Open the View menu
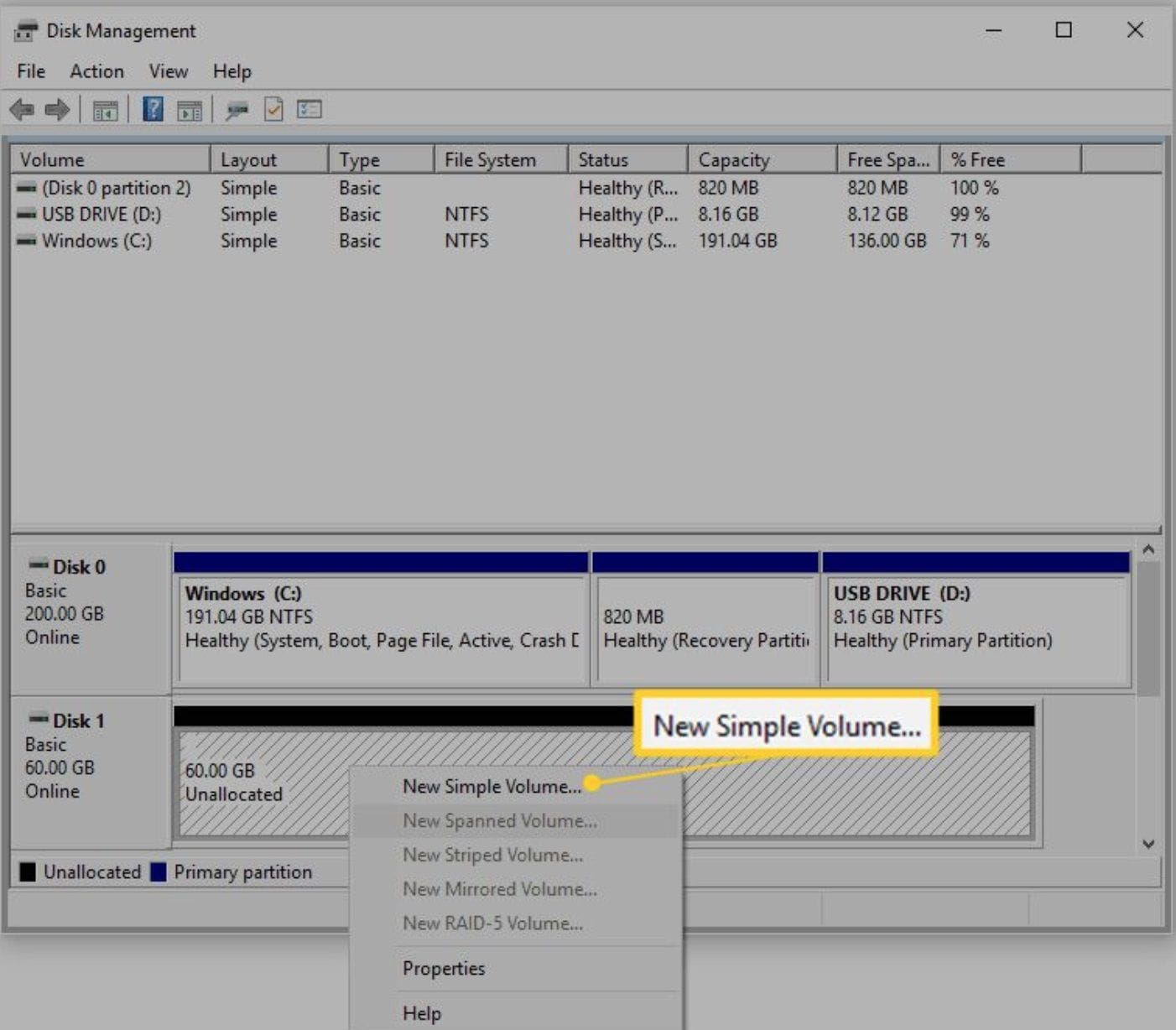The height and width of the screenshot is (1030, 1176). [x=168, y=71]
